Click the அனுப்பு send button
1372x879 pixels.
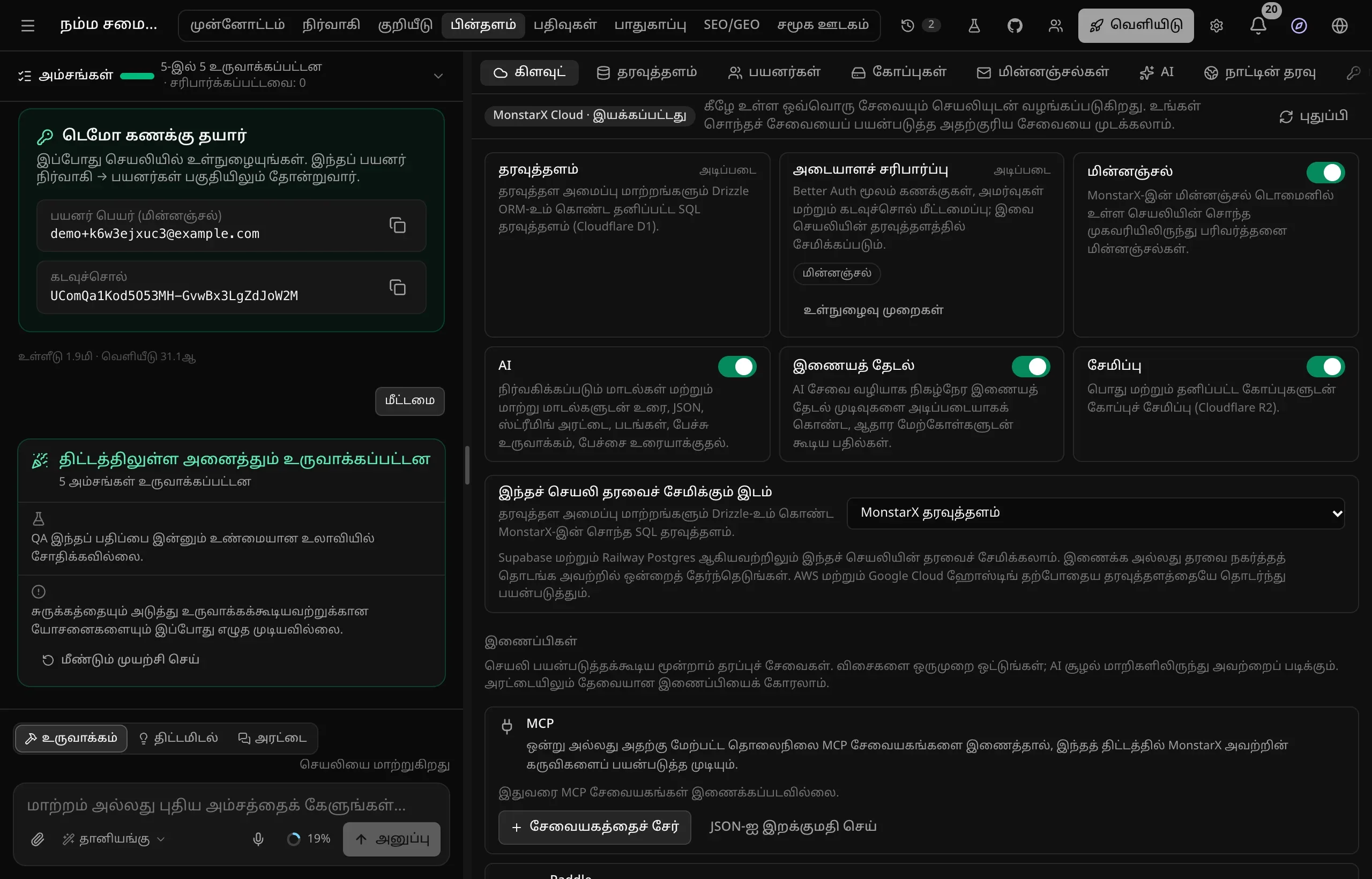(x=392, y=839)
